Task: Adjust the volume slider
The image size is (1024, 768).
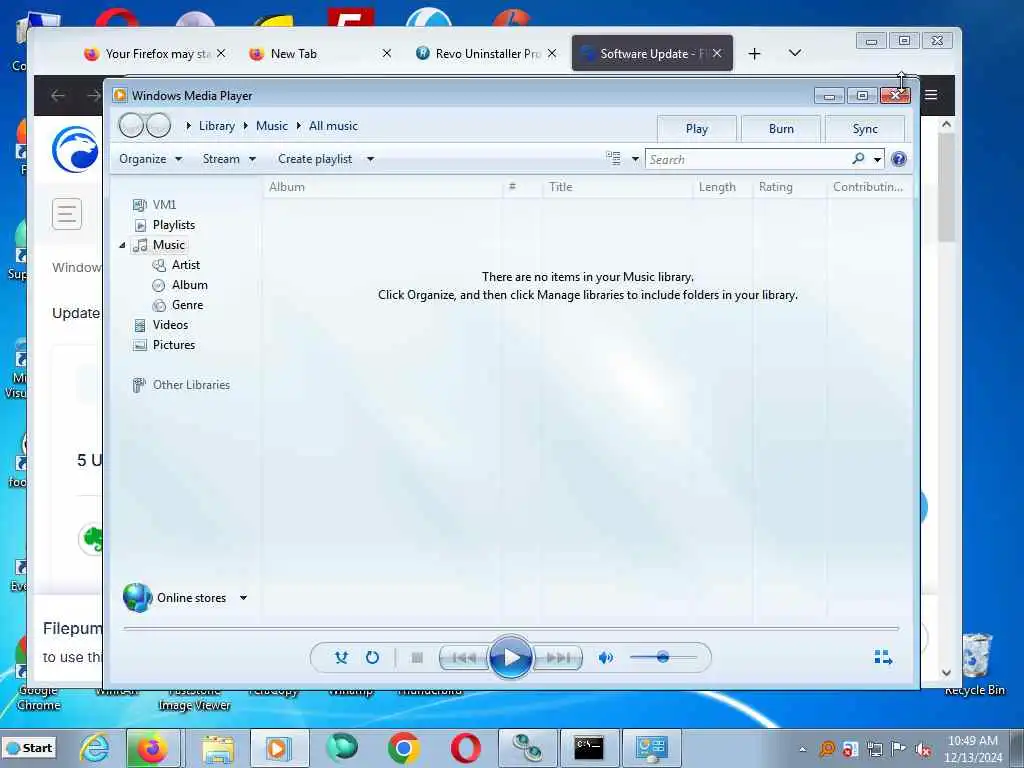Action: [664, 657]
